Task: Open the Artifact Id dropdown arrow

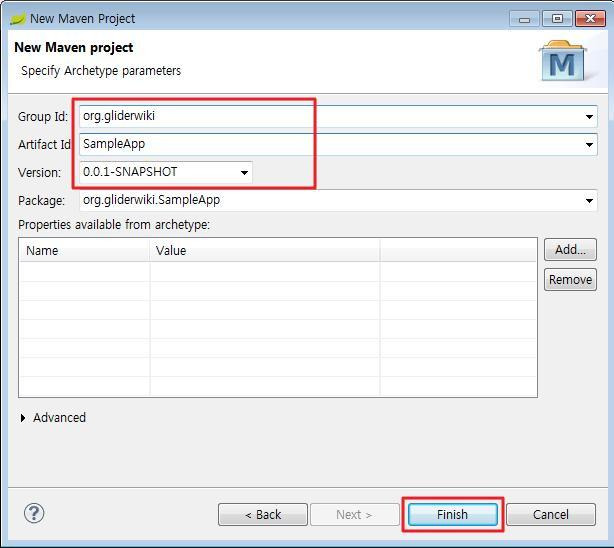Action: click(589, 145)
